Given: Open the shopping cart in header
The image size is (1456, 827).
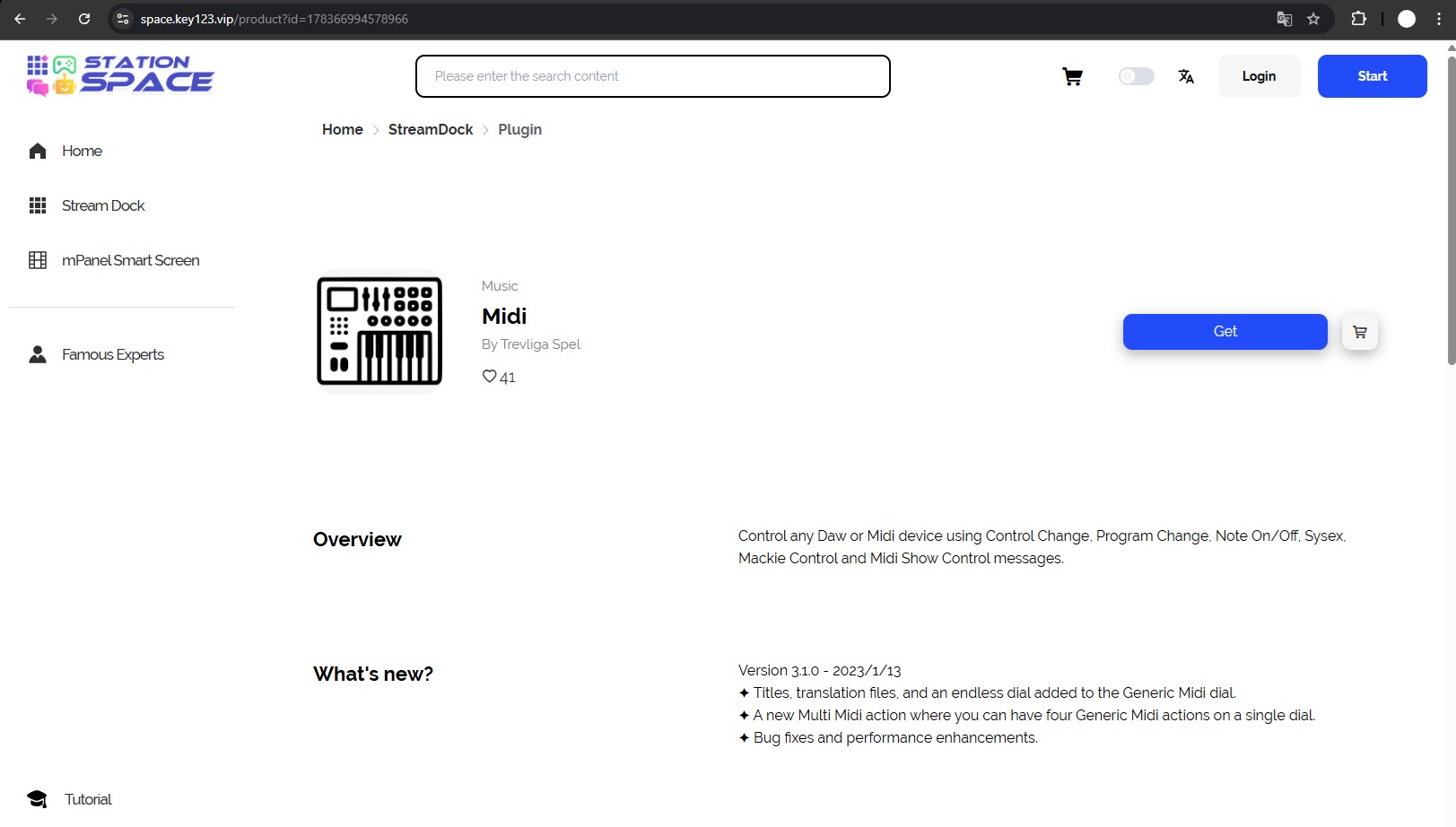Looking at the screenshot, I should click(1072, 76).
